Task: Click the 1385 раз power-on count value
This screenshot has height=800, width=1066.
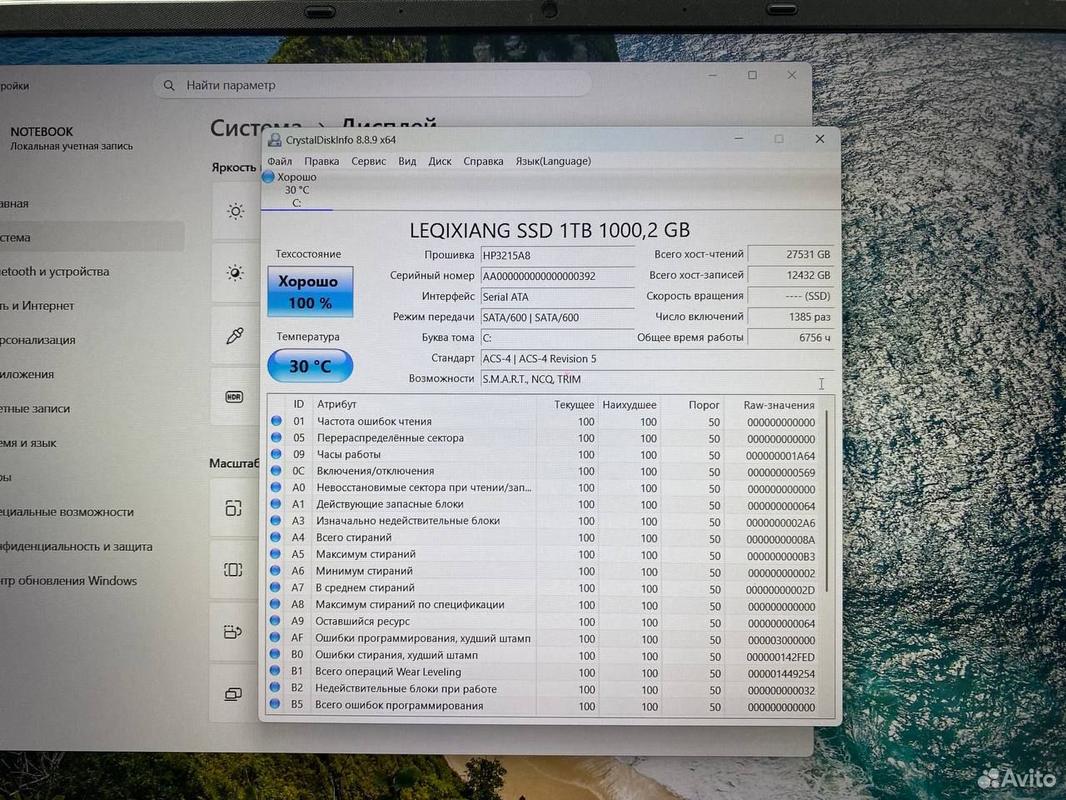Action: (791, 316)
